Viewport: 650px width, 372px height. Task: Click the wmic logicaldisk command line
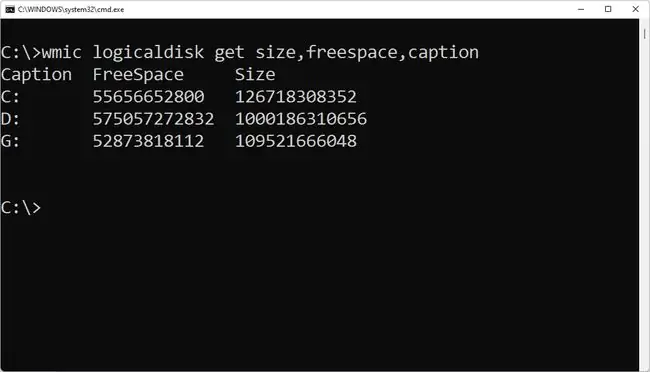(x=240, y=53)
